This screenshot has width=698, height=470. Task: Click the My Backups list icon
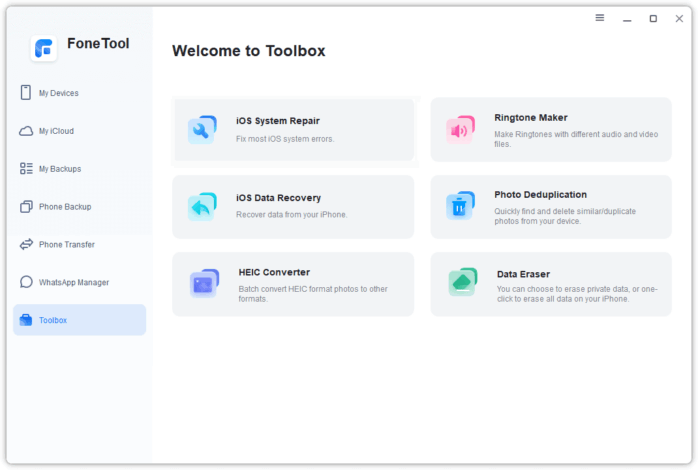pos(26,168)
